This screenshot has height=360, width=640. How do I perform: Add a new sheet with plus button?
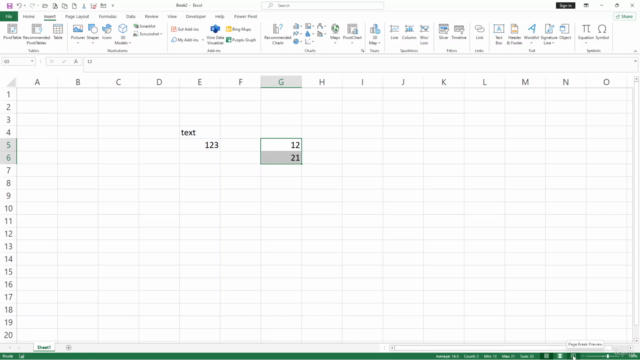point(69,347)
